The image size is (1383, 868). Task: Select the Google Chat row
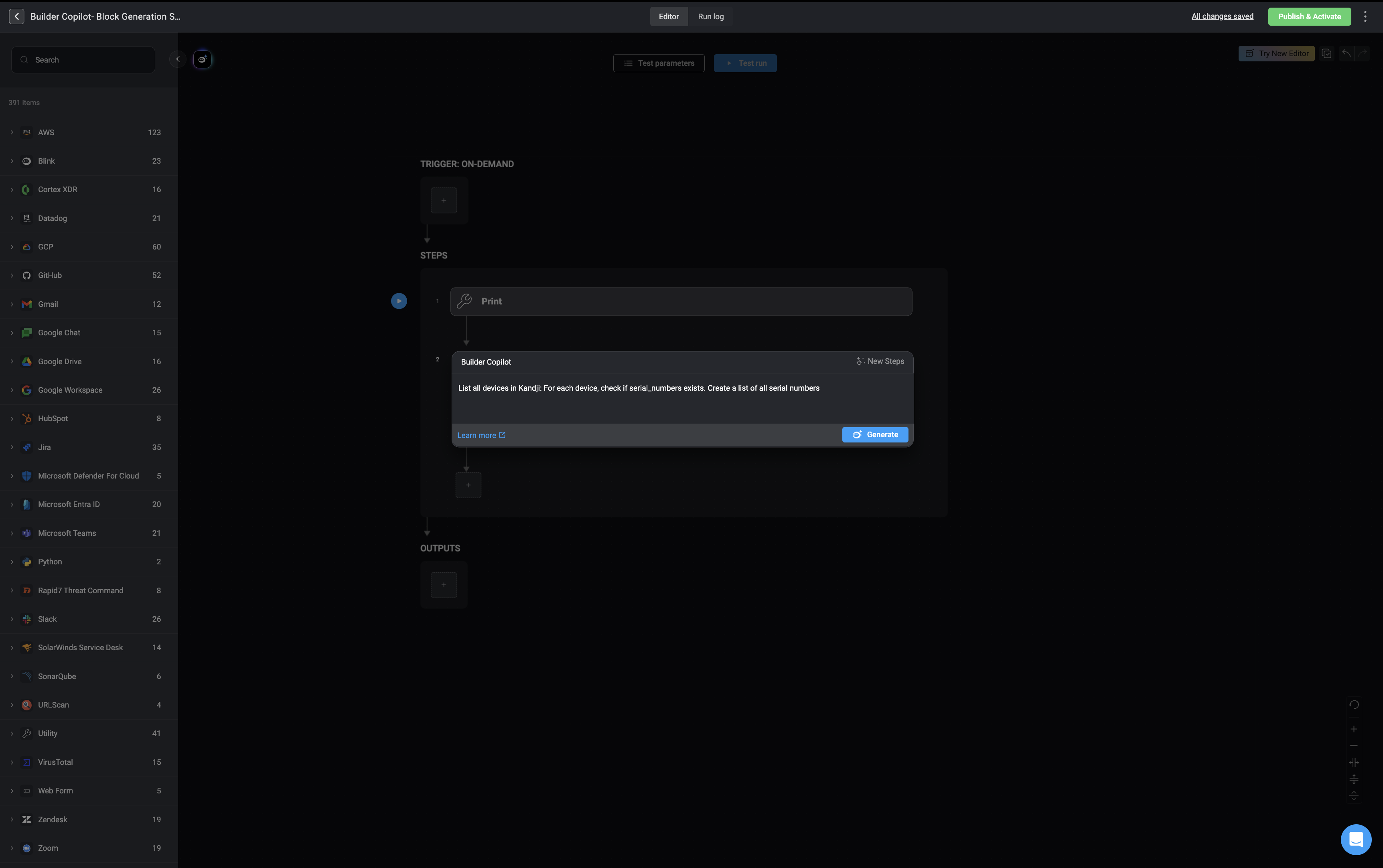(89, 333)
